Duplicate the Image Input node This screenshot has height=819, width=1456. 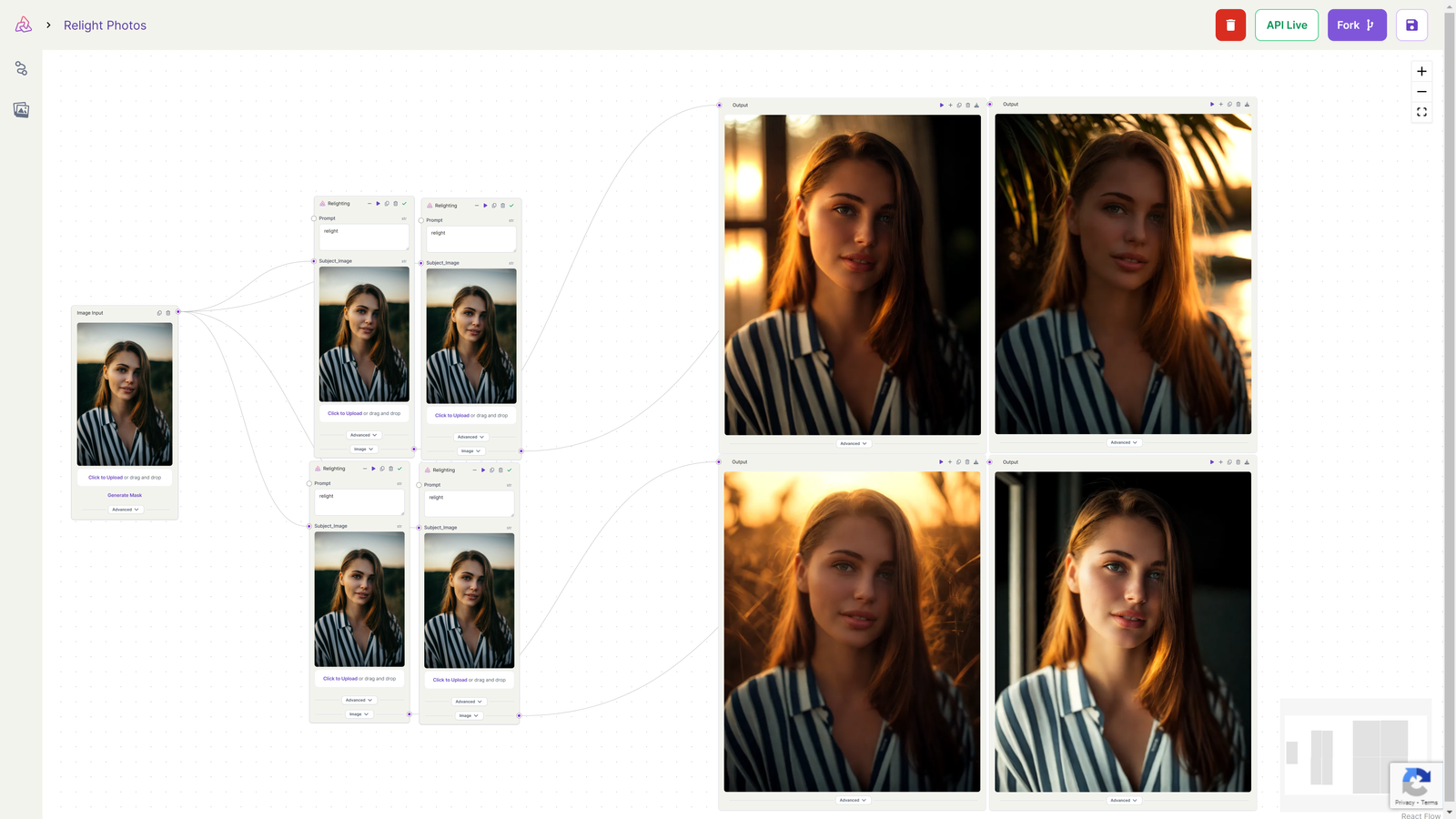(x=159, y=313)
